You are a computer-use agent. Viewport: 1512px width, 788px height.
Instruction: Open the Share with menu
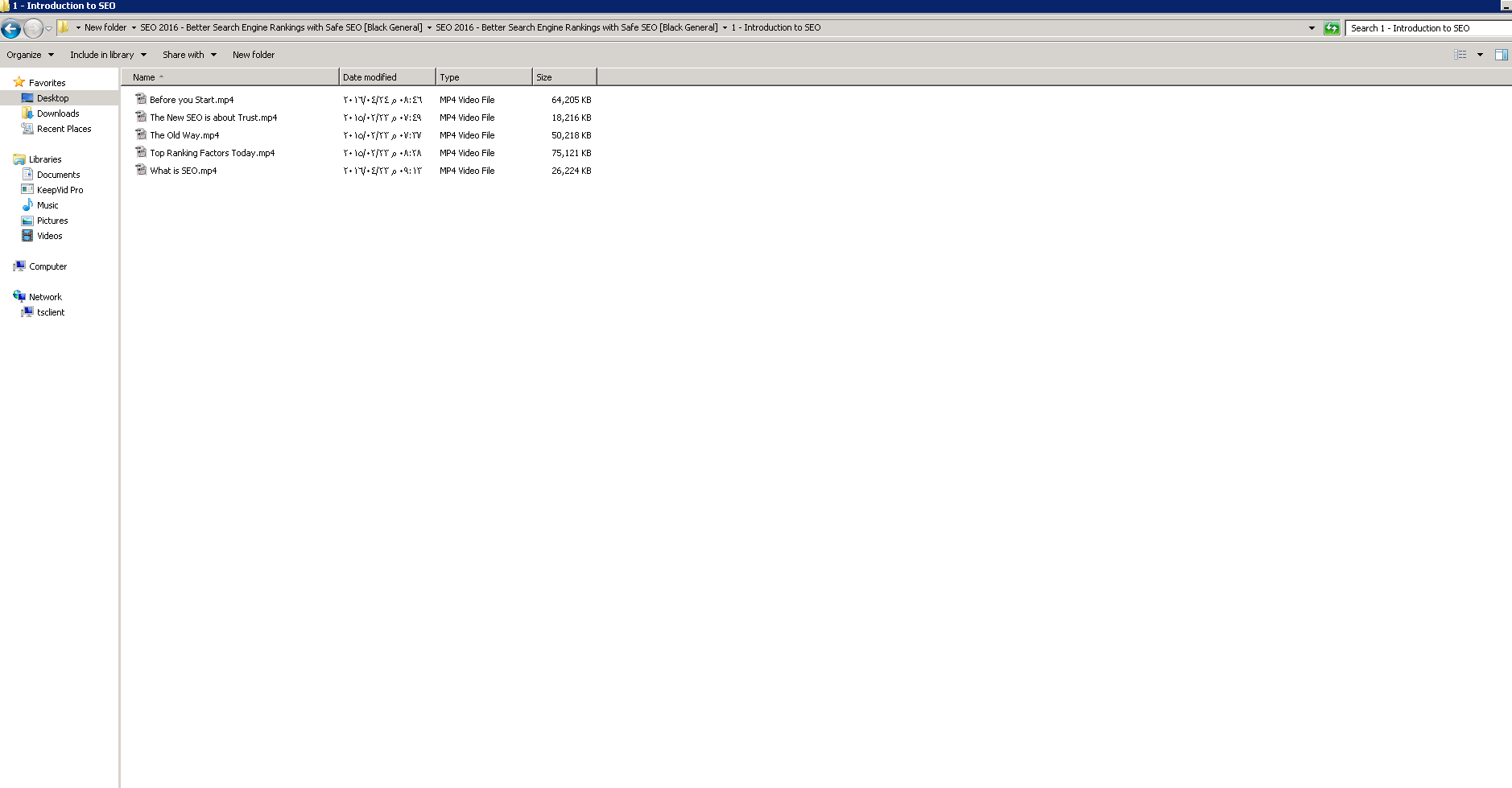coord(189,55)
